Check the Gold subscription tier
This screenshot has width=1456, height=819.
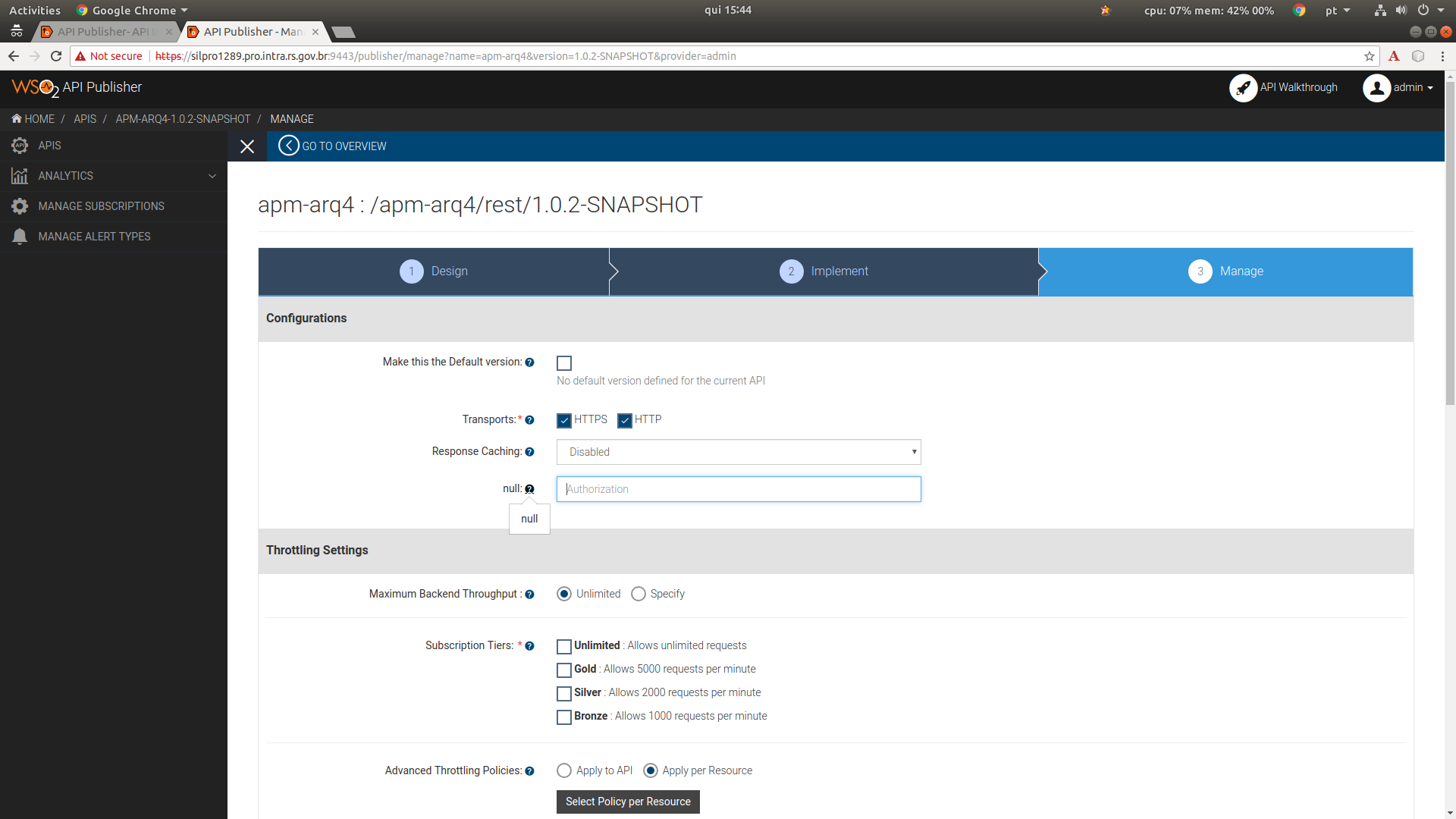(x=564, y=670)
